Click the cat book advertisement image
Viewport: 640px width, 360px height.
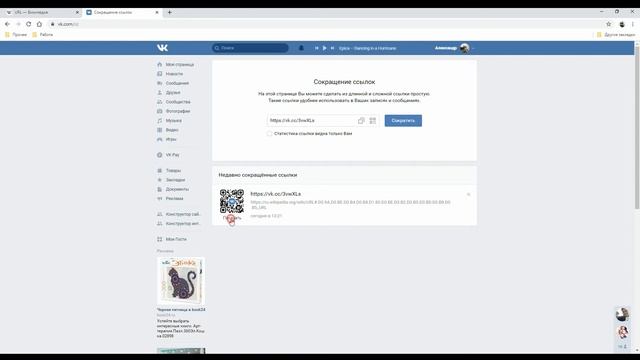pos(181,281)
